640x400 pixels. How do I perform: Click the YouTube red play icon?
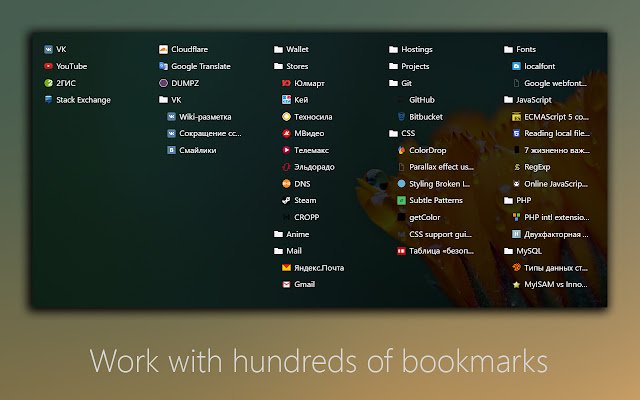pyautogui.click(x=49, y=66)
